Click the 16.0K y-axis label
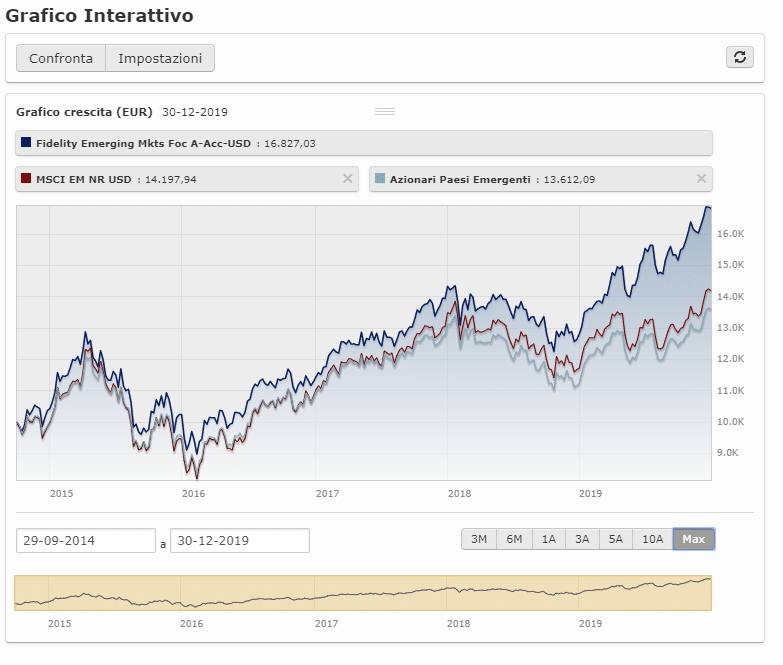This screenshot has height=665, width=783. 731,234
